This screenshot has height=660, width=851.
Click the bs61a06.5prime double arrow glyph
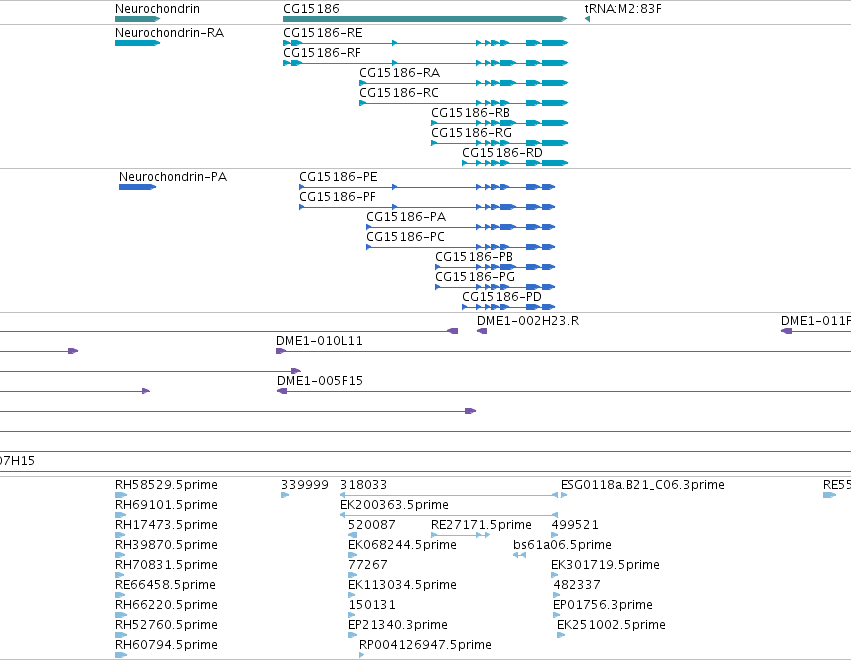(x=519, y=555)
